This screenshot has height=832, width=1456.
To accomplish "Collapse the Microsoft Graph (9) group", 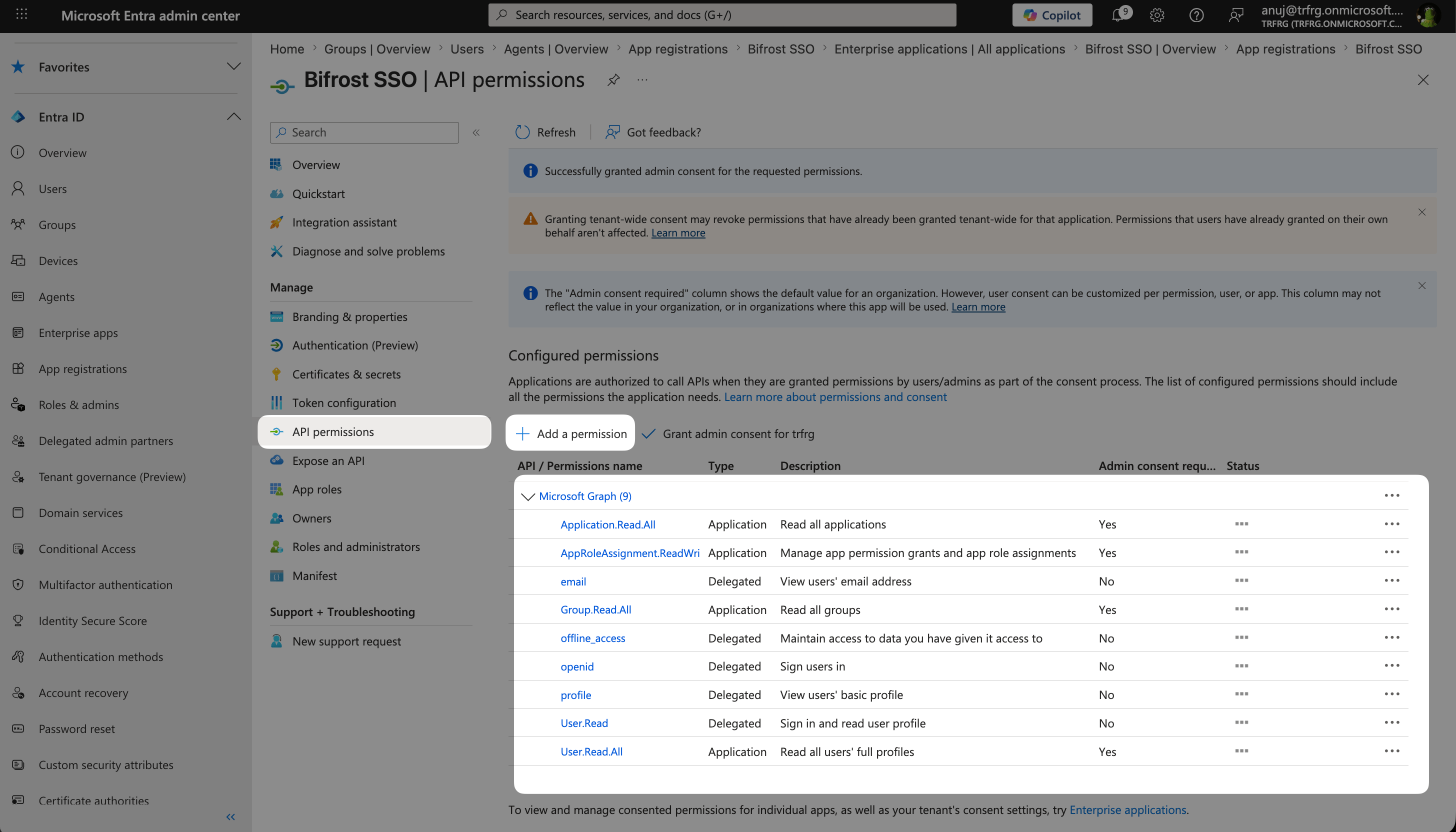I will [528, 496].
